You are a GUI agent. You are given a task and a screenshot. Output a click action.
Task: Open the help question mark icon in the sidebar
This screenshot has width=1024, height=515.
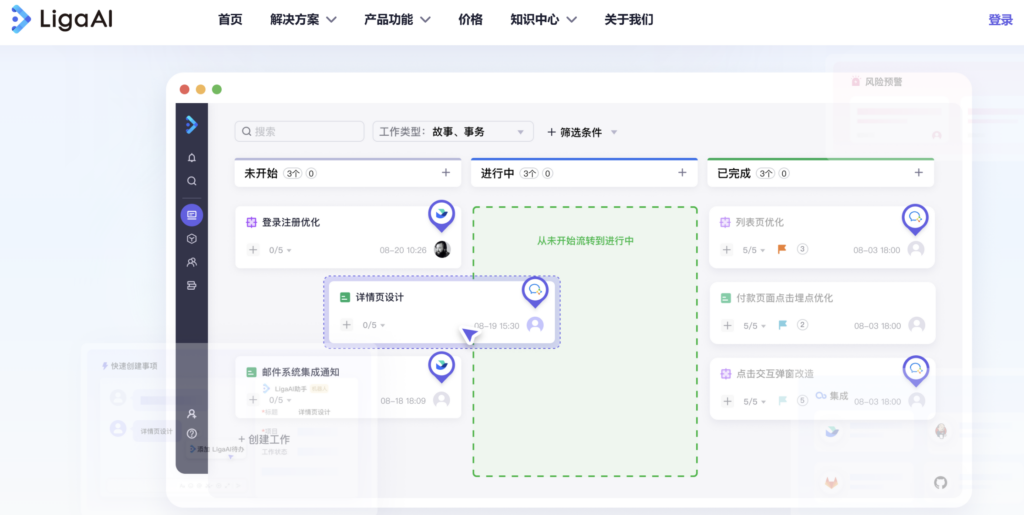191,433
